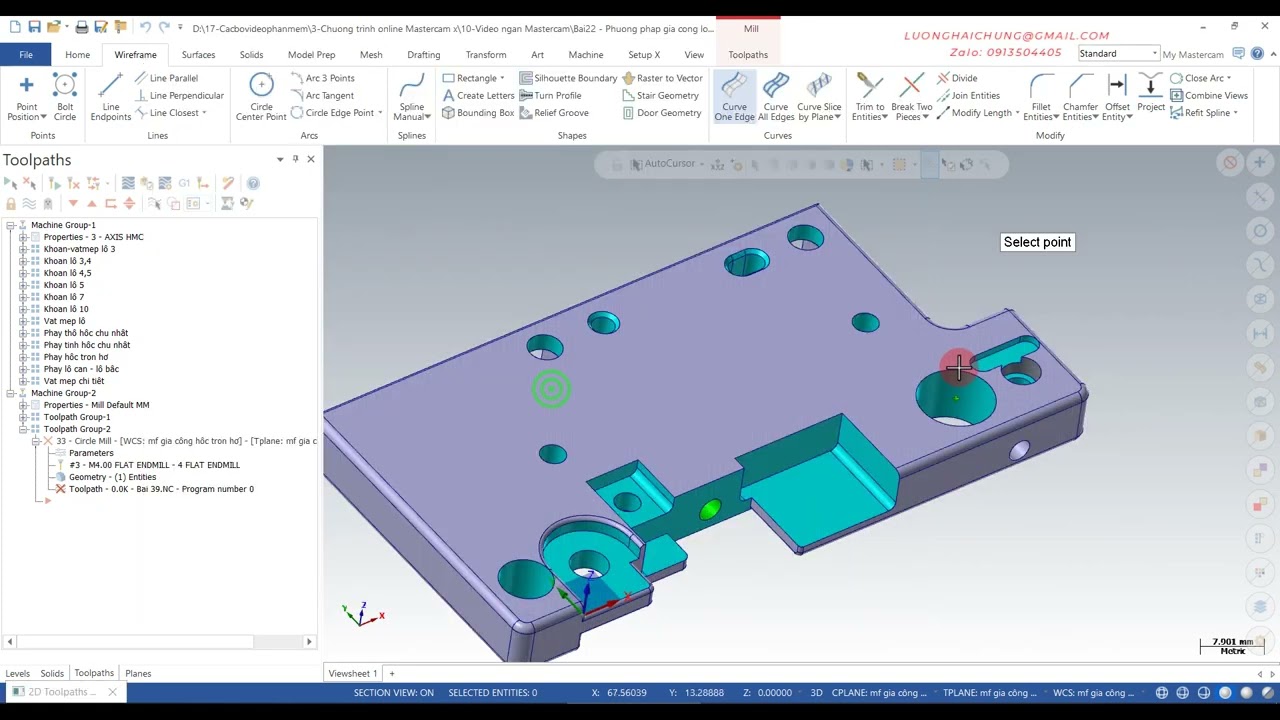Click the Undo arrow in quick access toolbar
This screenshot has width=1280, height=720.
[146, 27]
